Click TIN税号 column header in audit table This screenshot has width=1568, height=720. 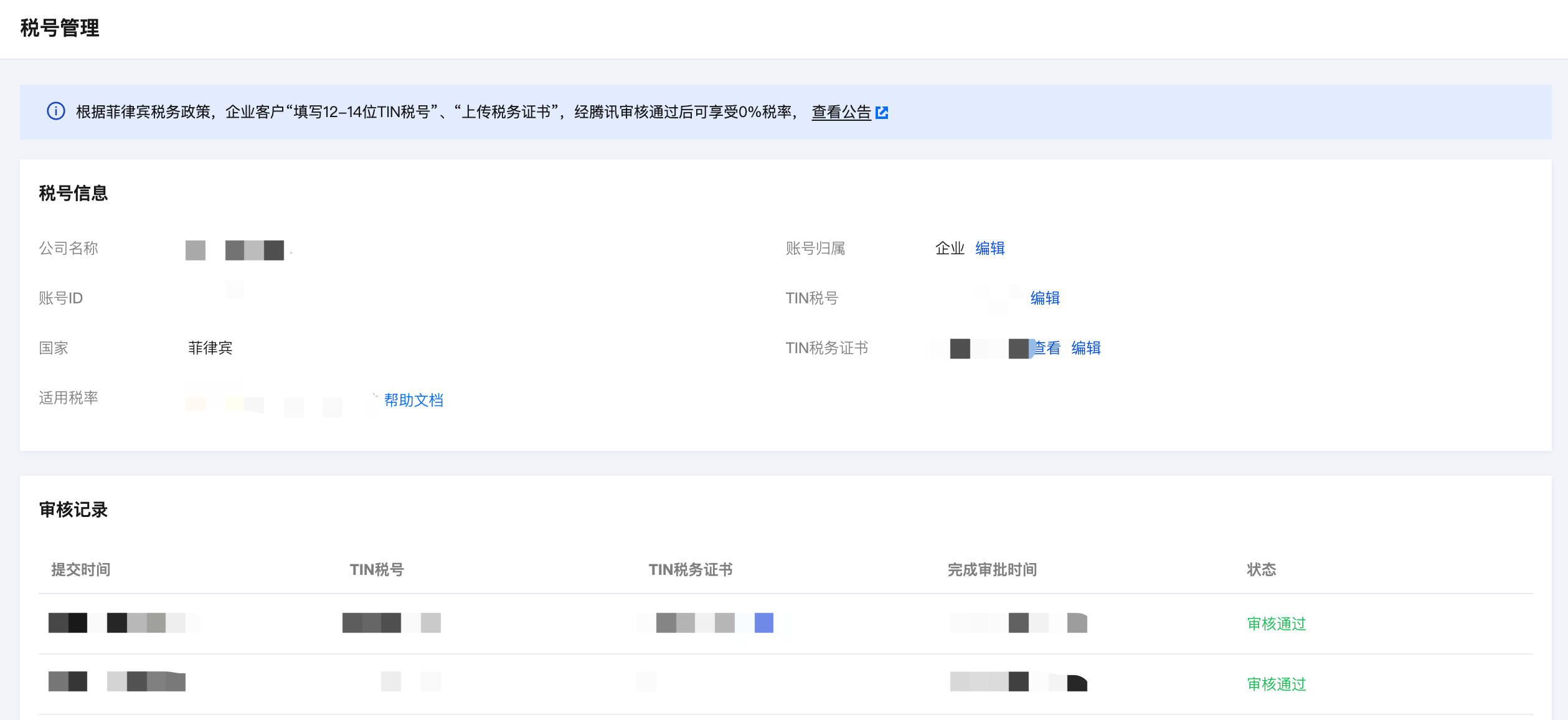[377, 569]
